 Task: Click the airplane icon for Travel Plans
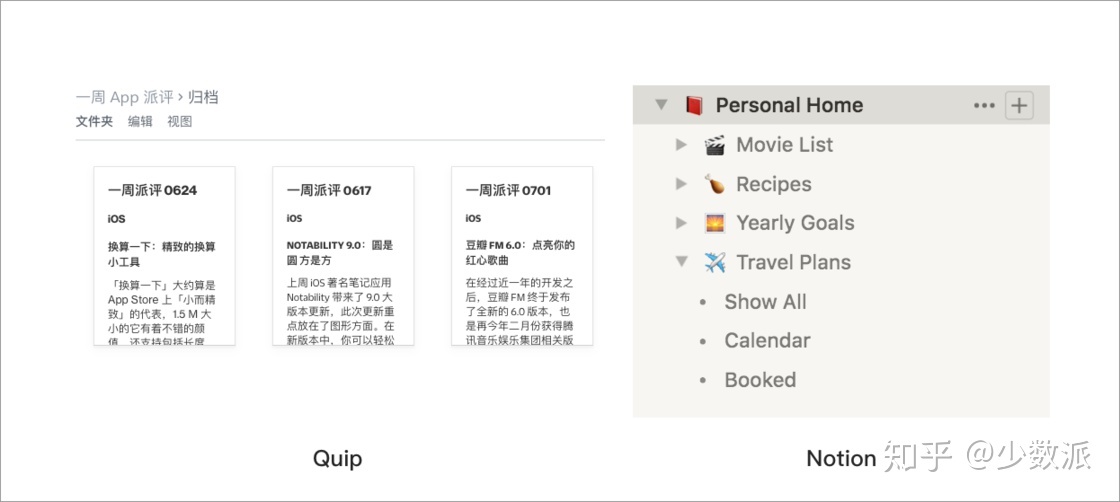coord(714,262)
